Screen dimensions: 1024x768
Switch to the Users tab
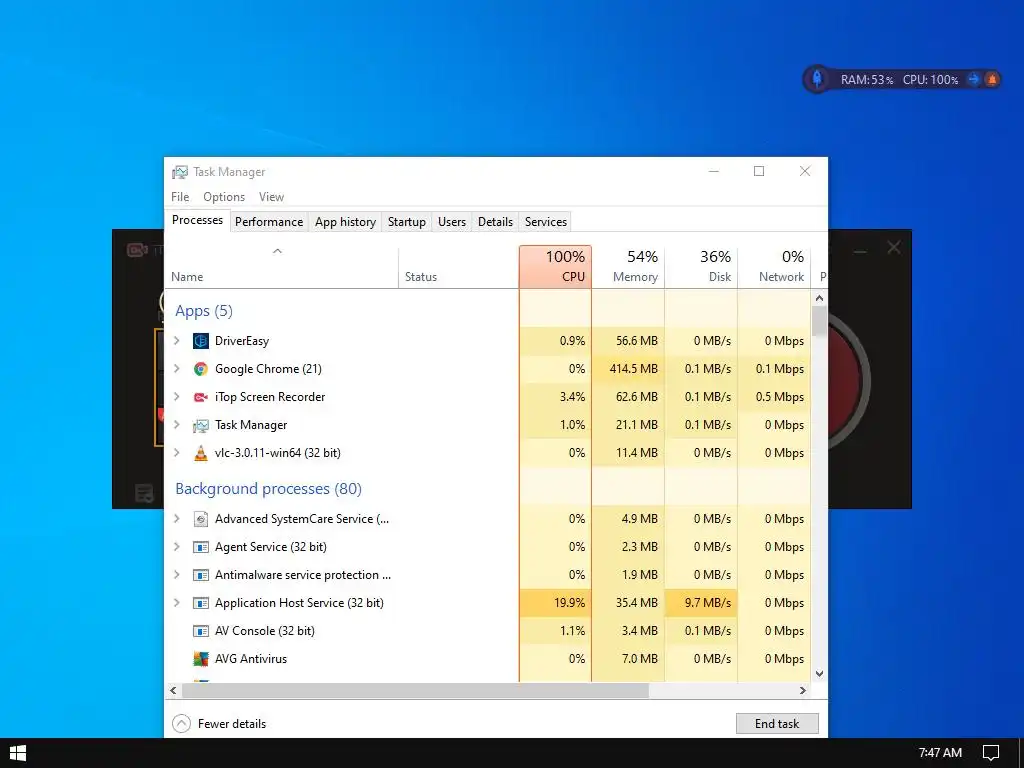[452, 222]
